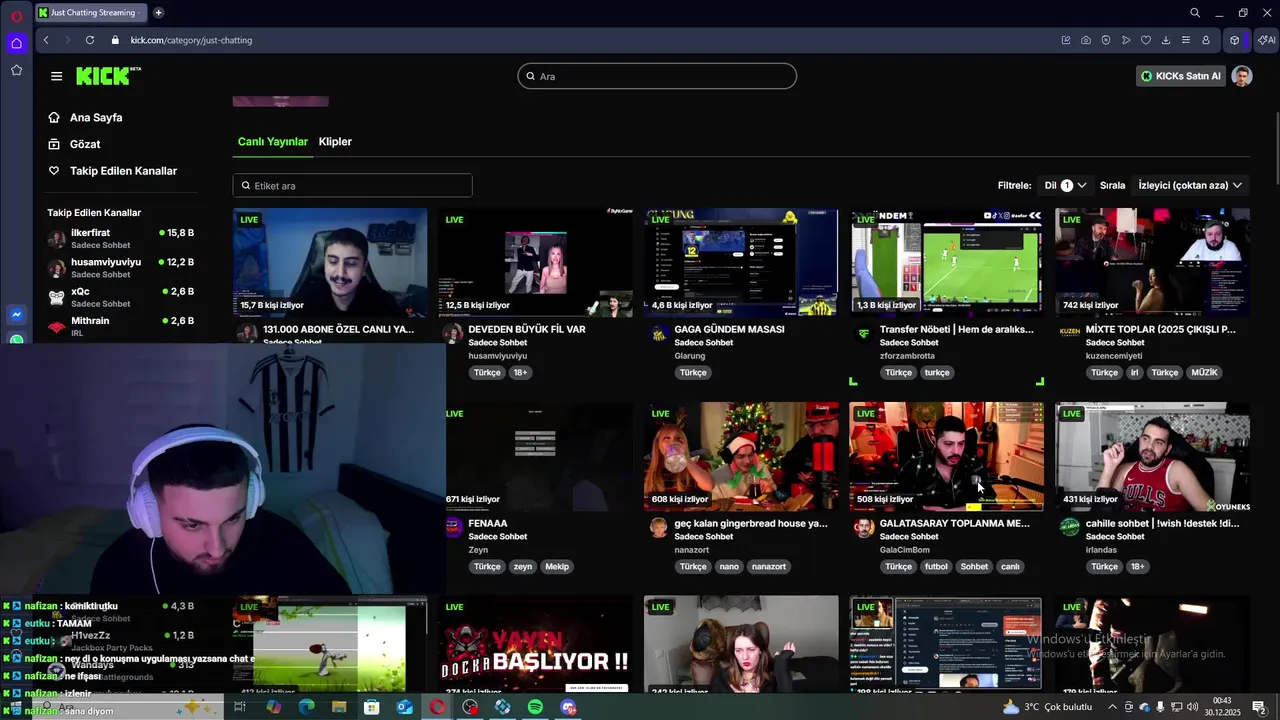Screen dimensions: 1280x720
Task: Click the Opera icon in the taskbar
Action: coord(437,707)
